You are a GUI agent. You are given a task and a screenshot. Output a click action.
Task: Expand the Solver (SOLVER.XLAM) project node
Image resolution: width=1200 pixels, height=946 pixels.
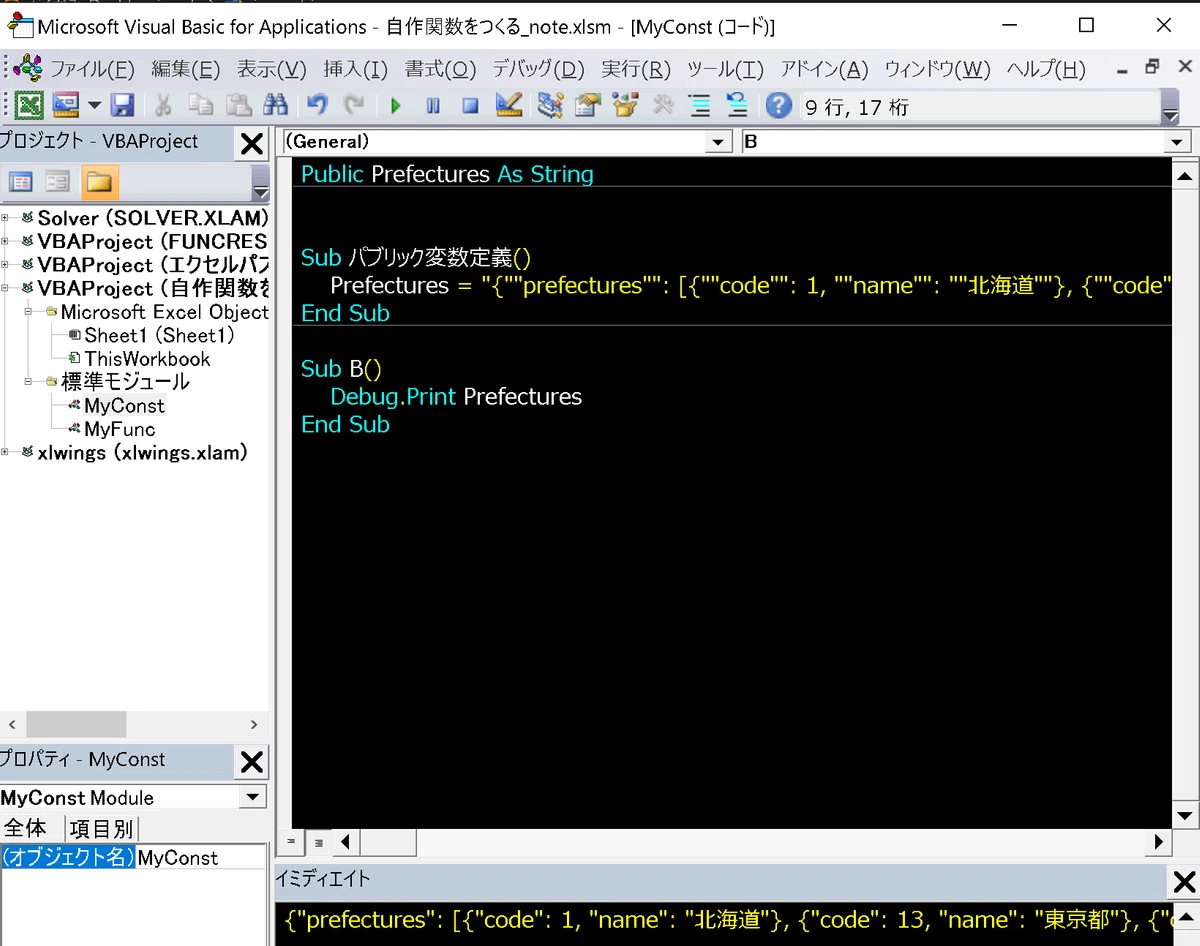6,218
